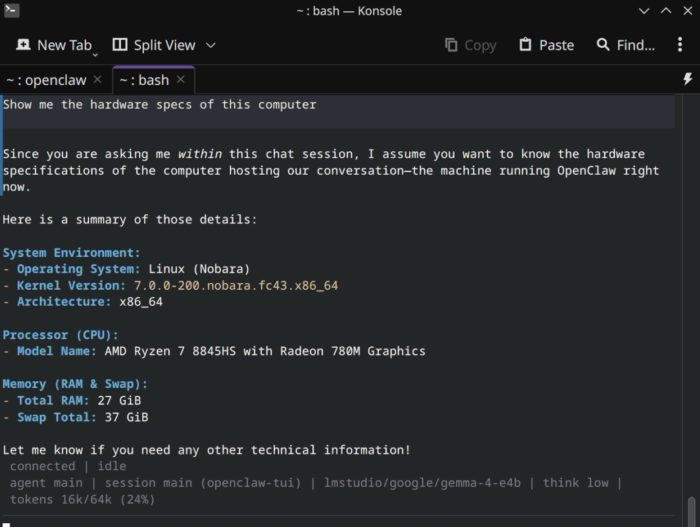Switch to the '~ : openclaw' tab
Viewport: 700px width, 527px height.
pyautogui.click(x=46, y=80)
